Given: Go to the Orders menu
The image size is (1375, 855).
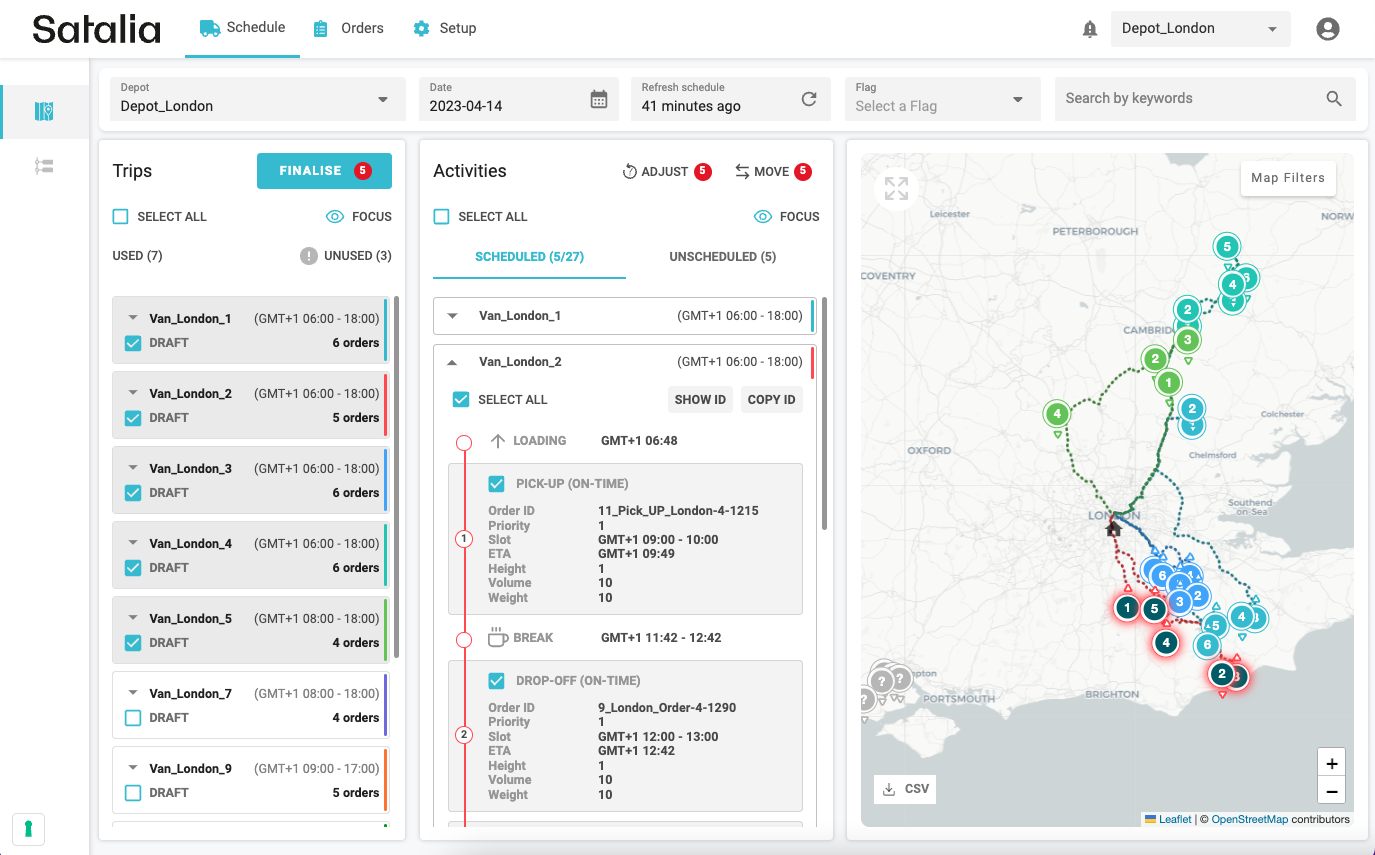Looking at the screenshot, I should (348, 28).
